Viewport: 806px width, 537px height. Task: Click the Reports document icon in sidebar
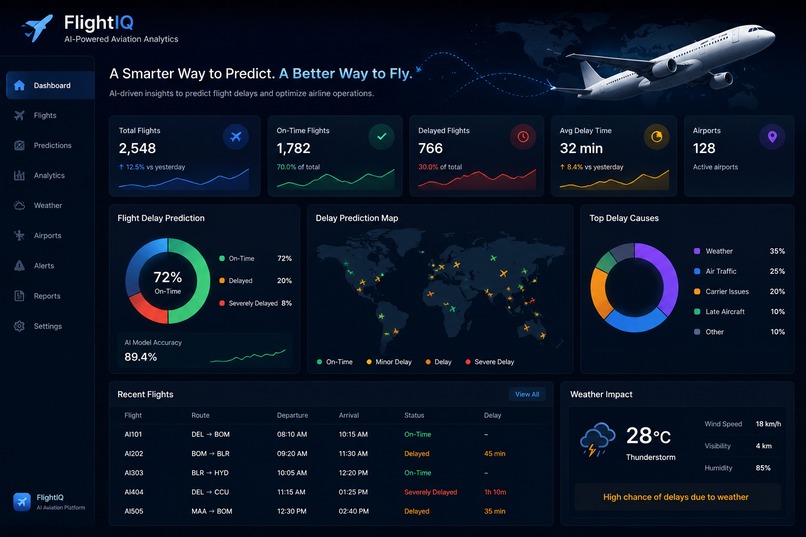pos(19,296)
